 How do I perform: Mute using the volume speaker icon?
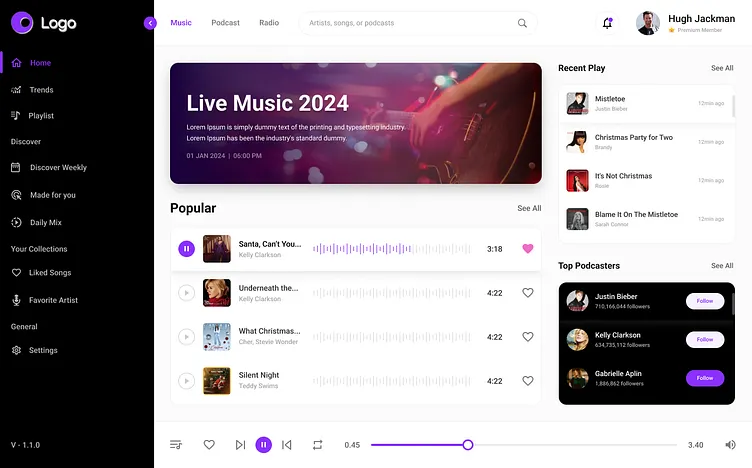730,445
